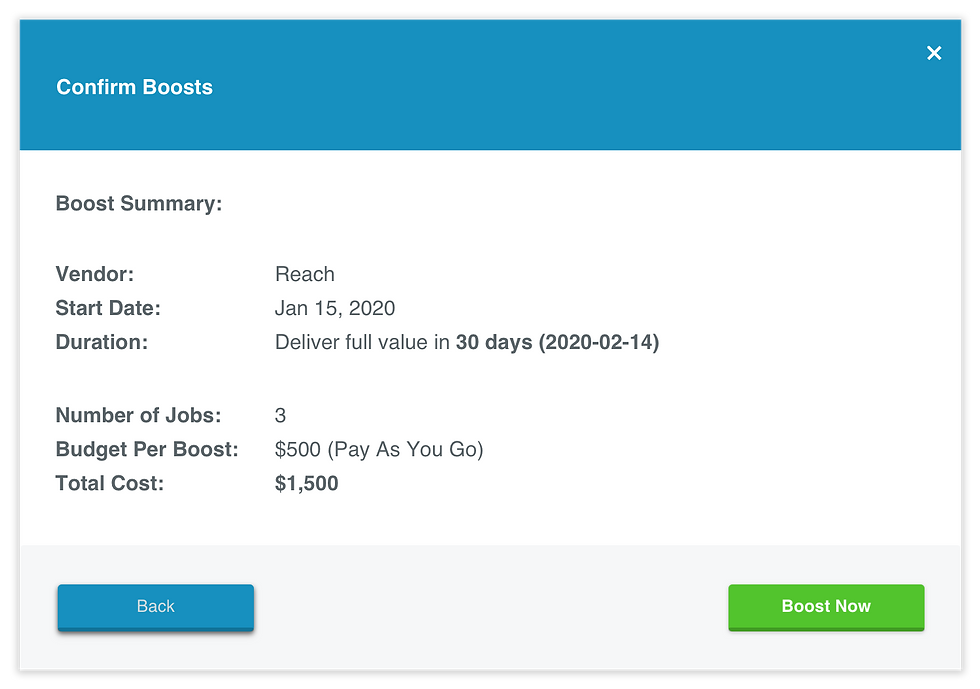Click the Duration label

pyautogui.click(x=101, y=342)
